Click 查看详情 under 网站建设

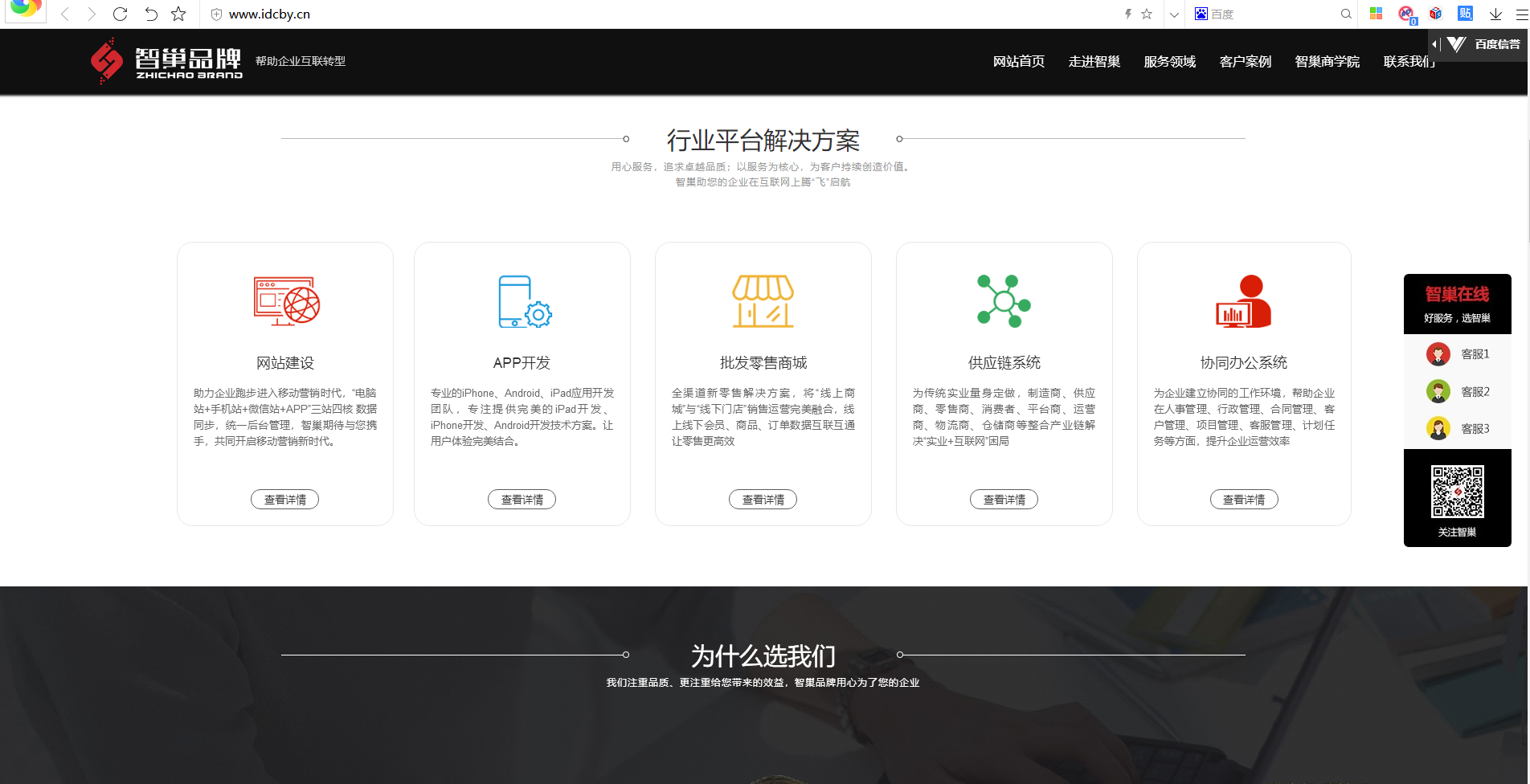[284, 499]
